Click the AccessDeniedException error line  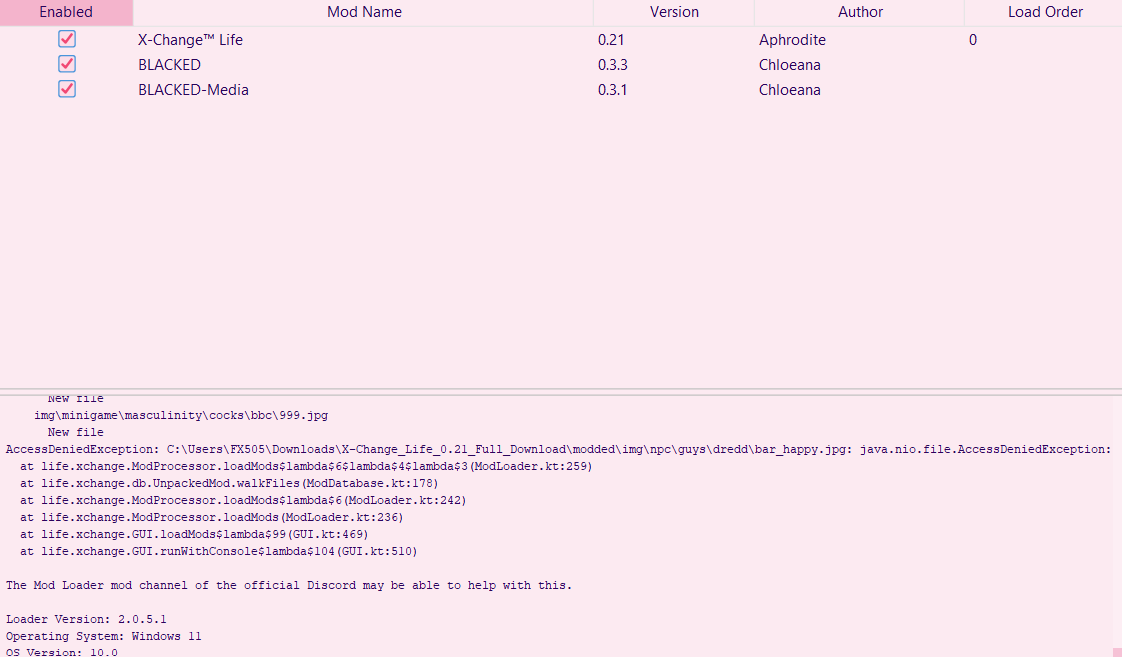coord(558,449)
